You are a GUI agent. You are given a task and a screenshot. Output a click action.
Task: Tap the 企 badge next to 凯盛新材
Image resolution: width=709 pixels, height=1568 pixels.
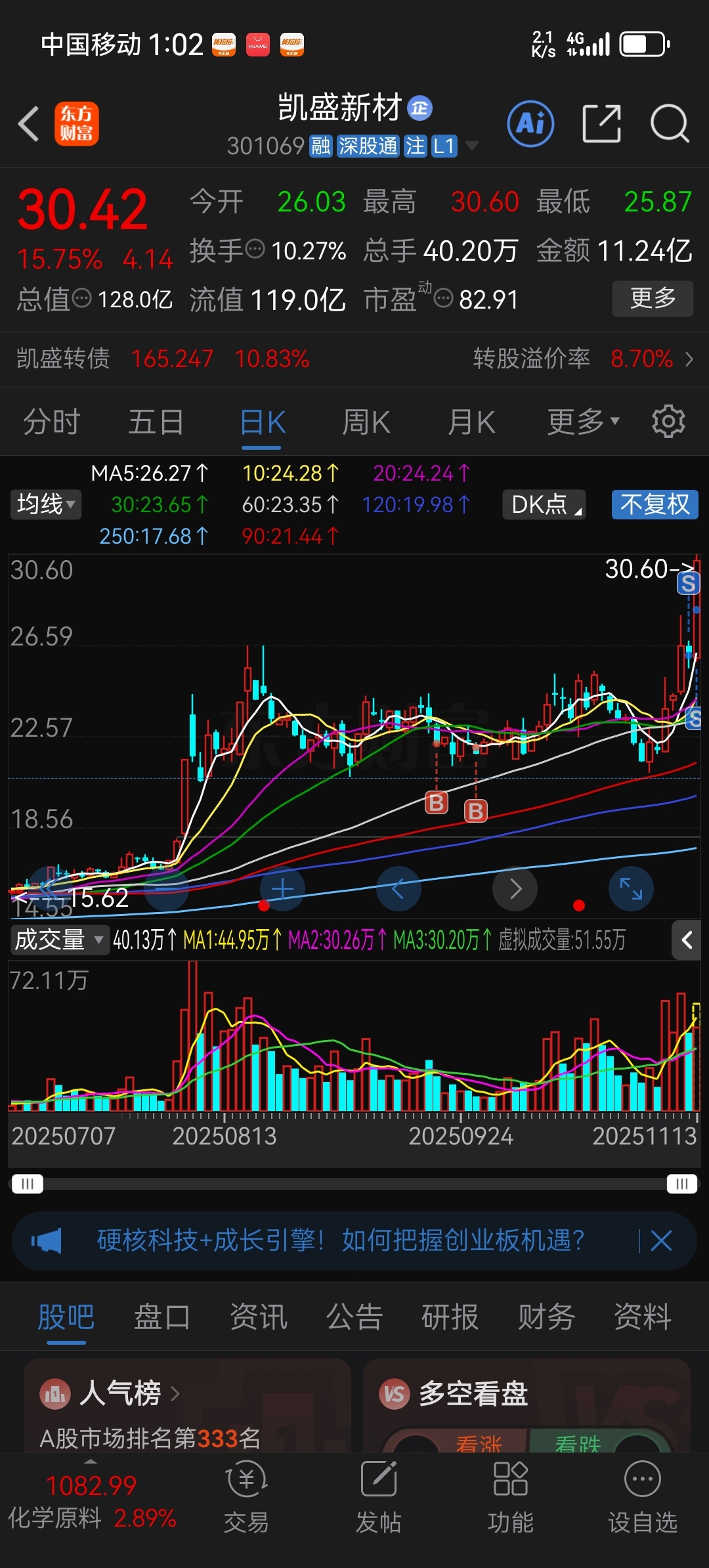click(420, 108)
